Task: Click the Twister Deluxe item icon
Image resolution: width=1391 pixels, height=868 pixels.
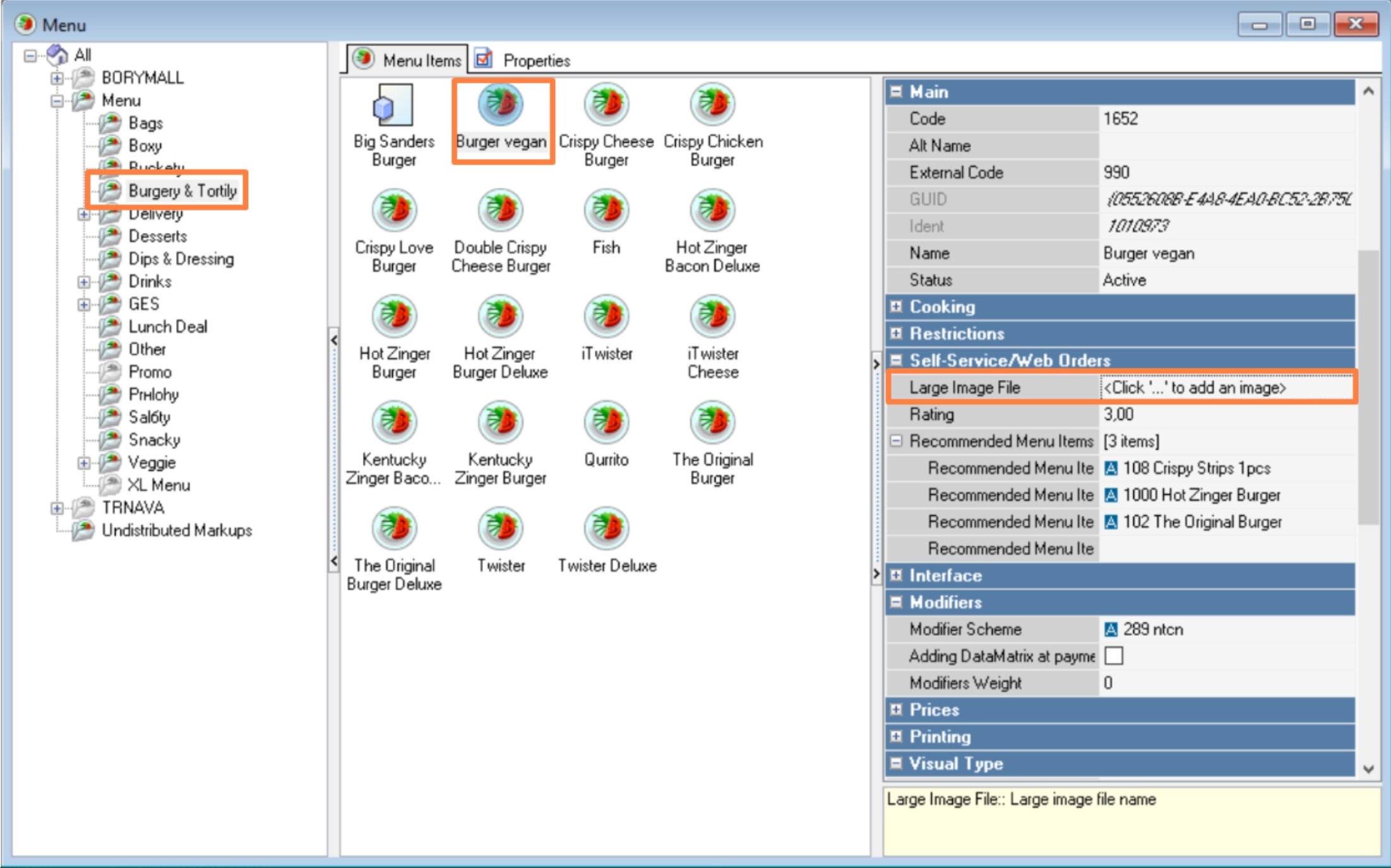Action: point(606,529)
